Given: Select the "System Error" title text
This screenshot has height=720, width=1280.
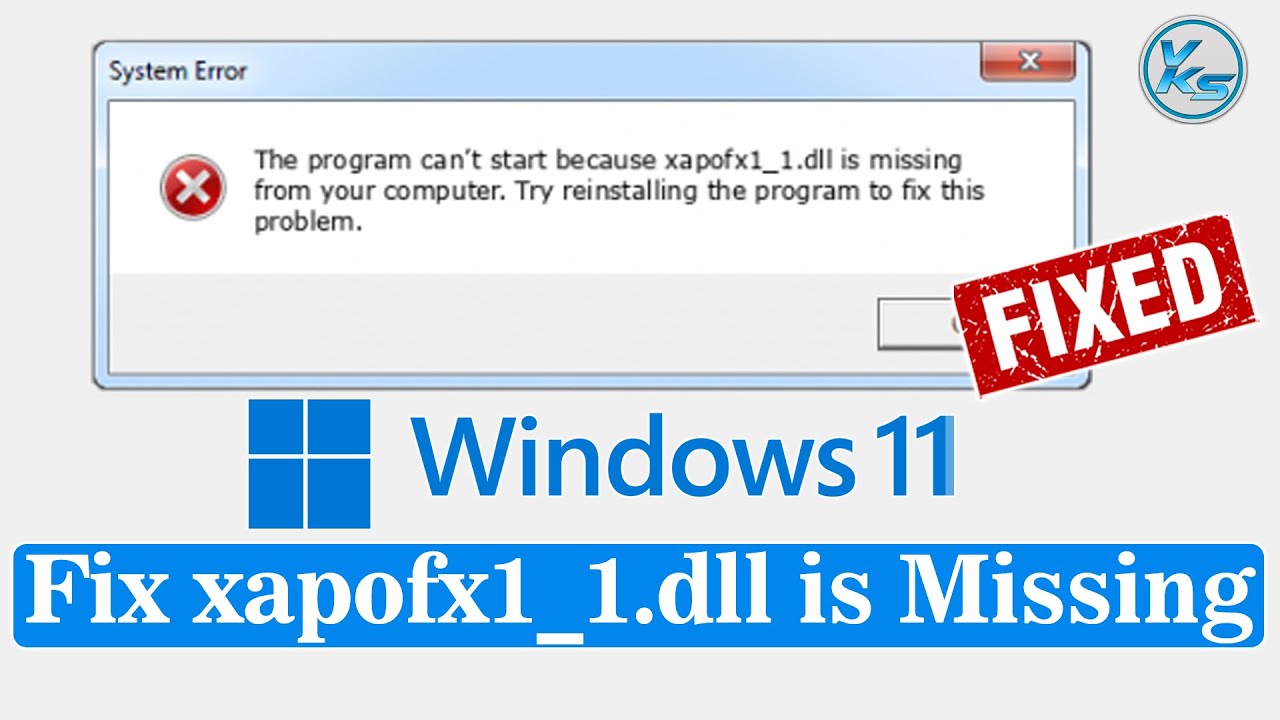Looking at the screenshot, I should [x=178, y=72].
